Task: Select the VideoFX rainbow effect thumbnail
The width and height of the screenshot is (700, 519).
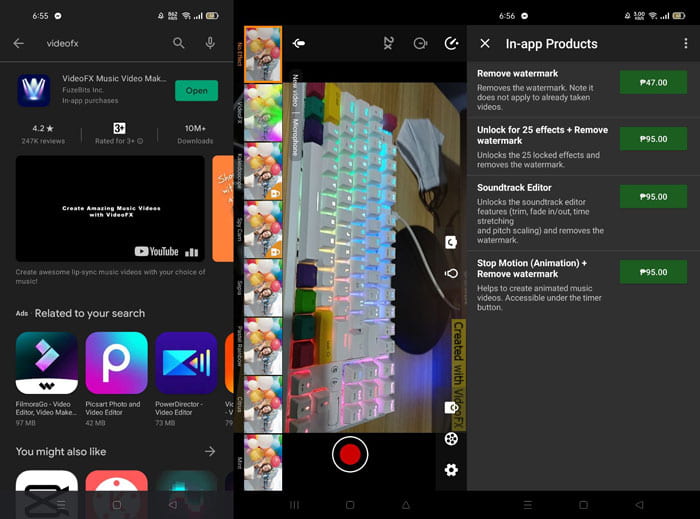Action: tap(263, 113)
